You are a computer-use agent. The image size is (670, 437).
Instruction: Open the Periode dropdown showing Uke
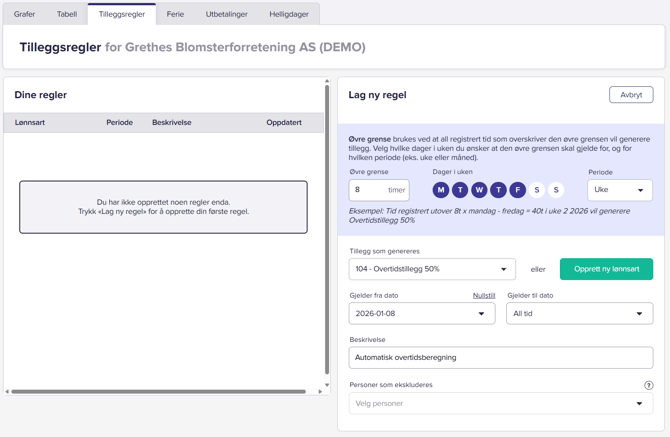click(x=619, y=190)
